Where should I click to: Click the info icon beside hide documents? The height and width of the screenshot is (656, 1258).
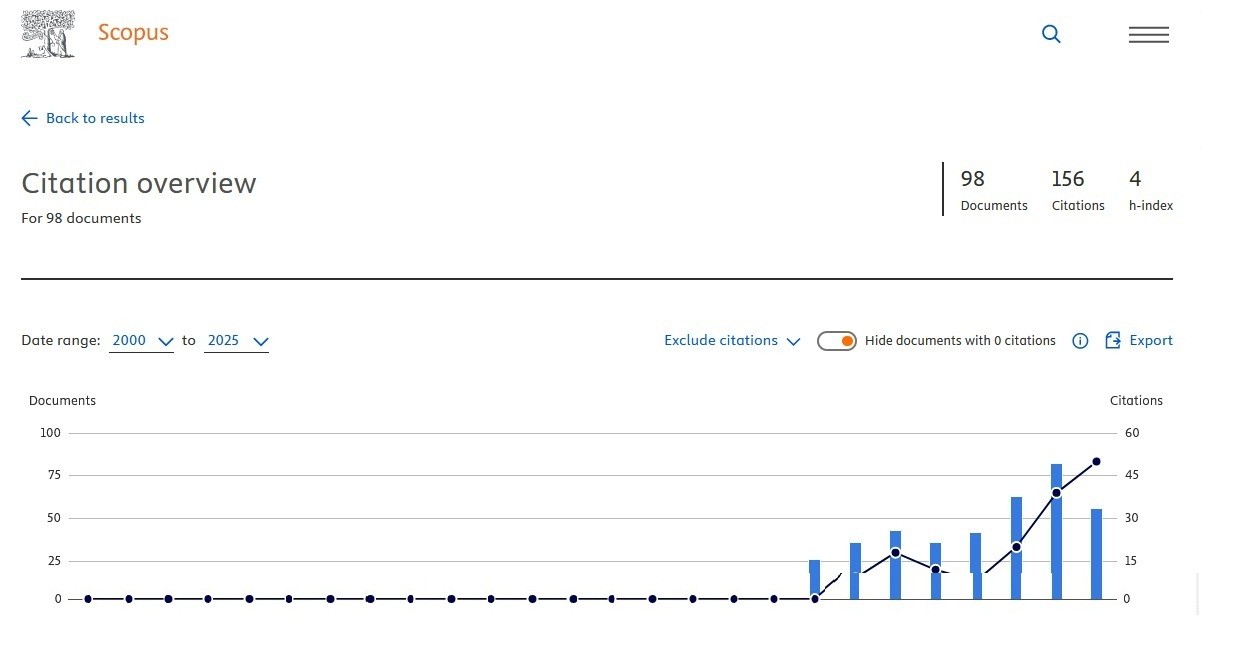[1080, 341]
